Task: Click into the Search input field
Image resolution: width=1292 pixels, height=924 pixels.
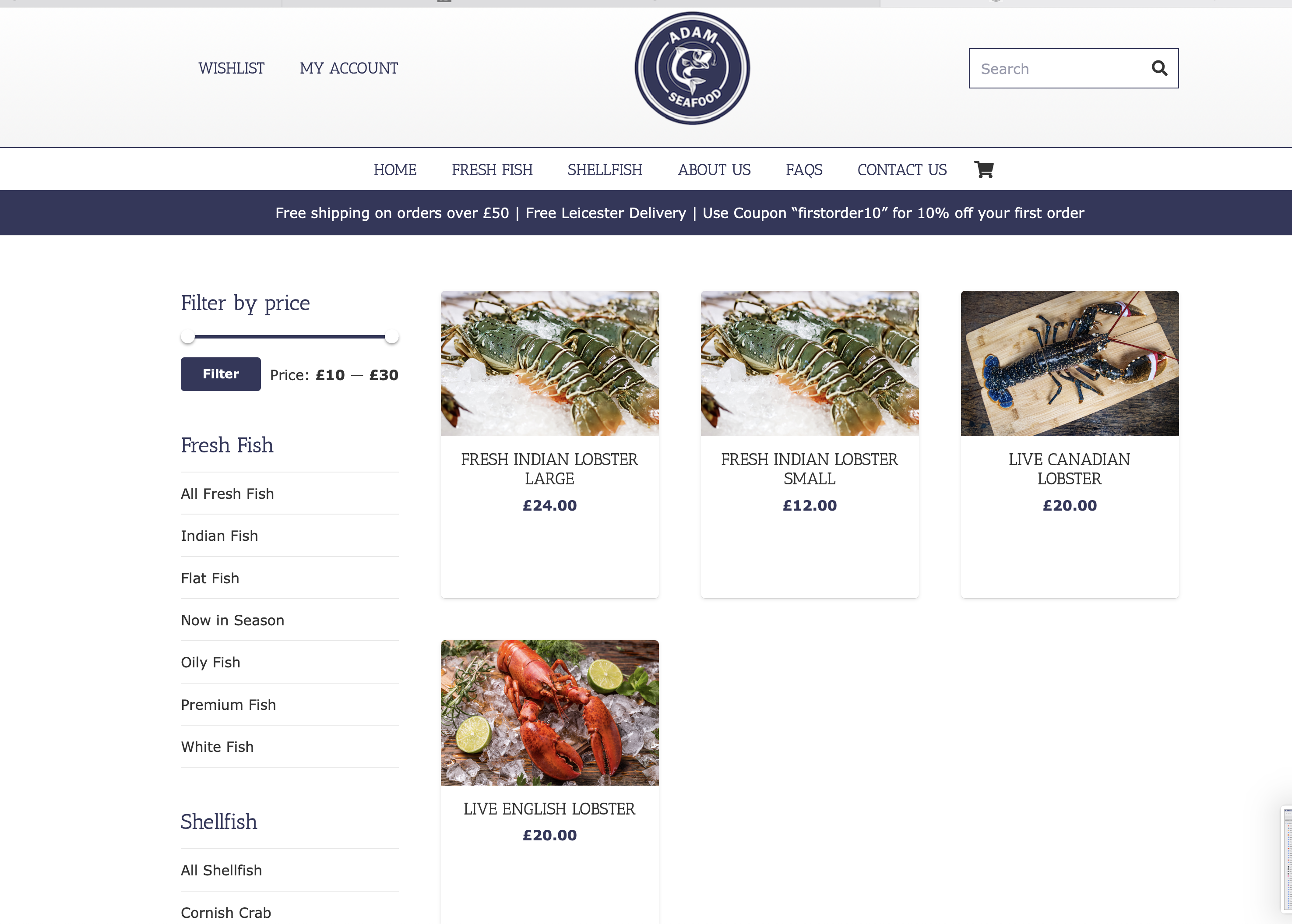Action: [x=1058, y=68]
